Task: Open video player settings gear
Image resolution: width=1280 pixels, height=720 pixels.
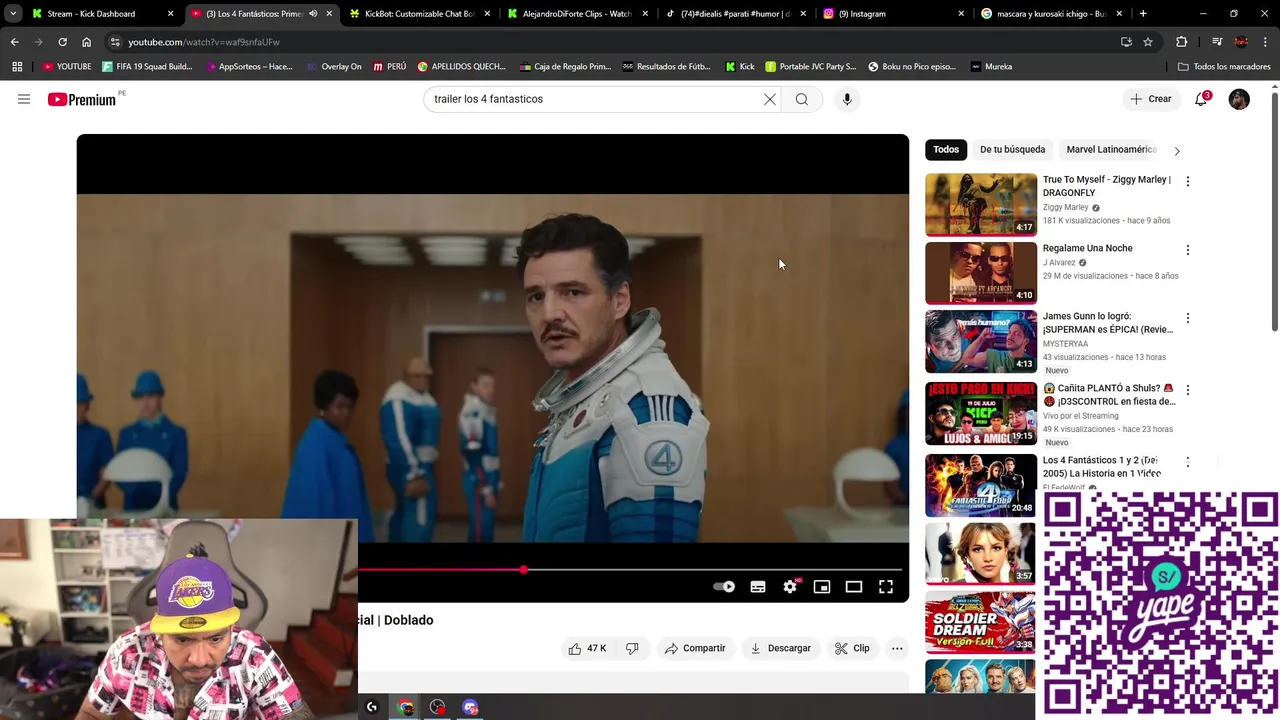Action: click(790, 587)
